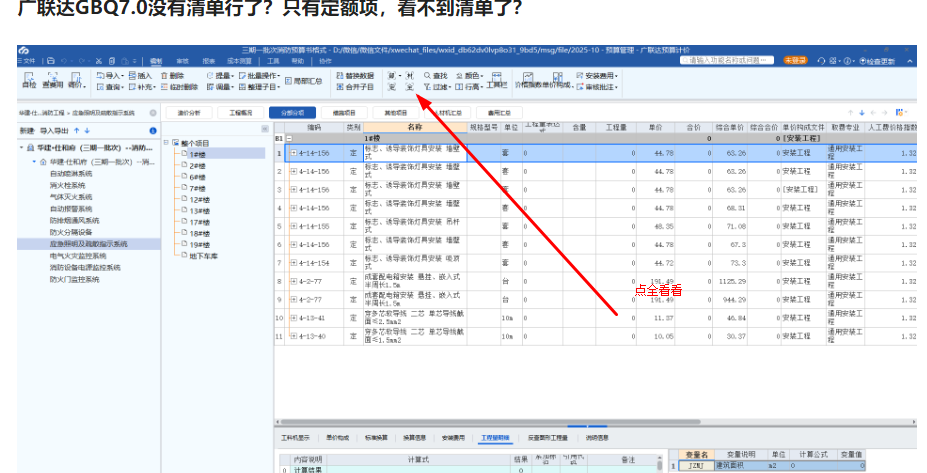Click the move down arrow next to 导入导出
Viewport: 927px width, 473px height.
point(87,131)
